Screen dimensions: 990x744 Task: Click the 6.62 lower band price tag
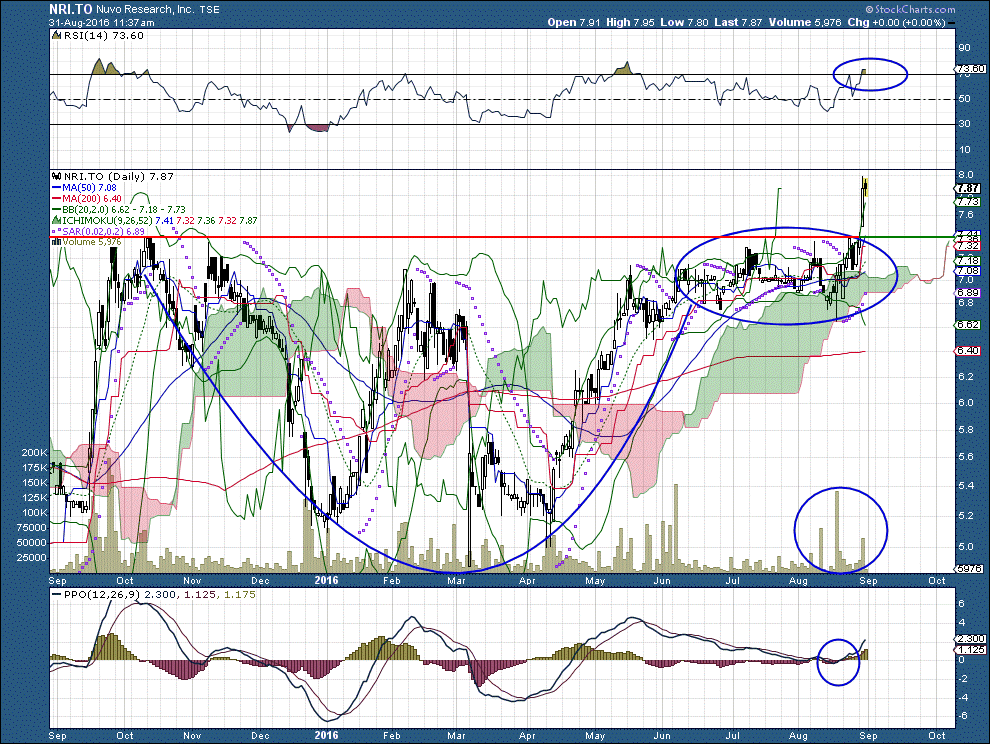(x=968, y=325)
